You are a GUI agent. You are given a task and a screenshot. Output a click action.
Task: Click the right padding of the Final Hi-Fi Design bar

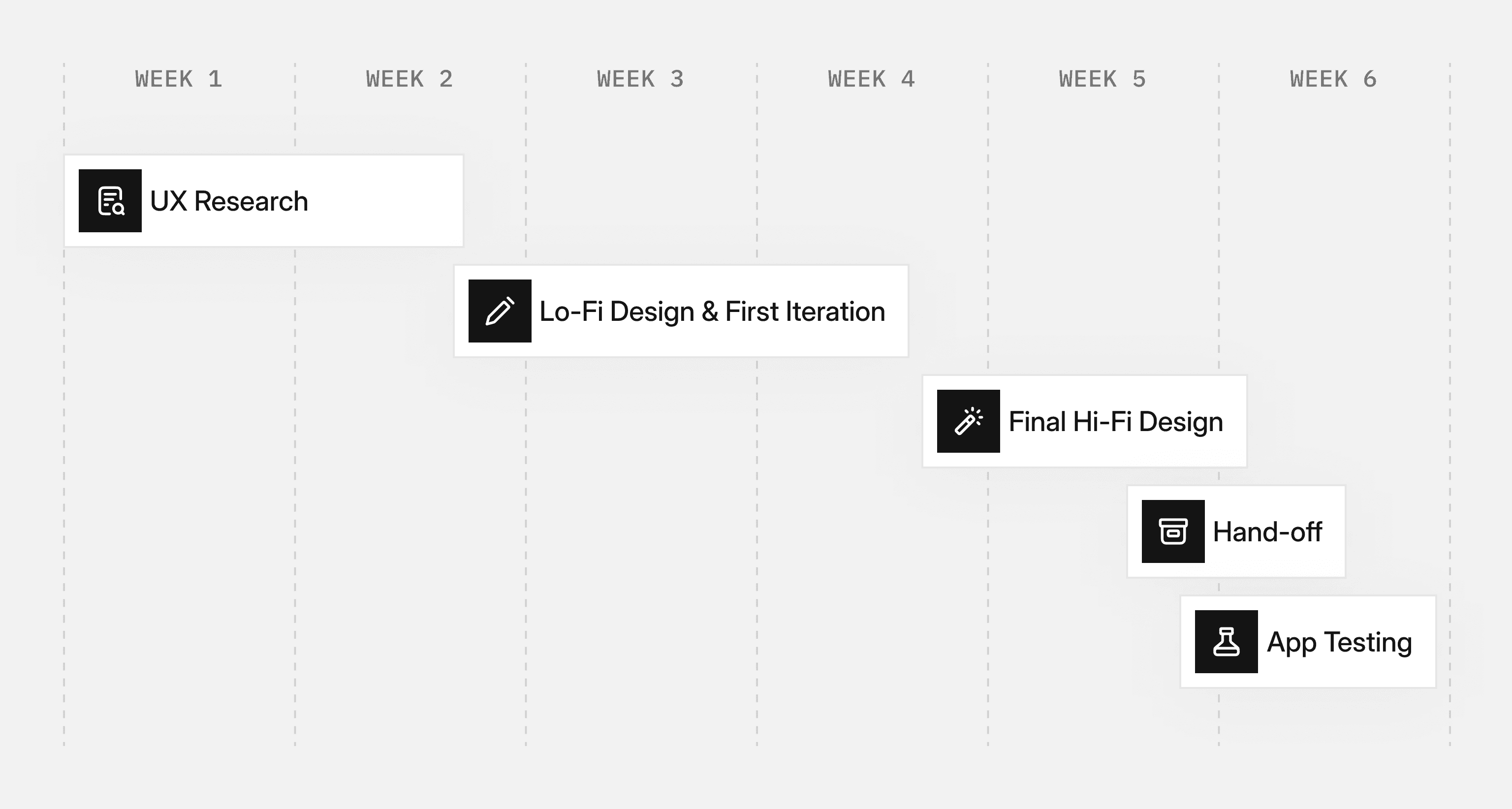(1235, 421)
